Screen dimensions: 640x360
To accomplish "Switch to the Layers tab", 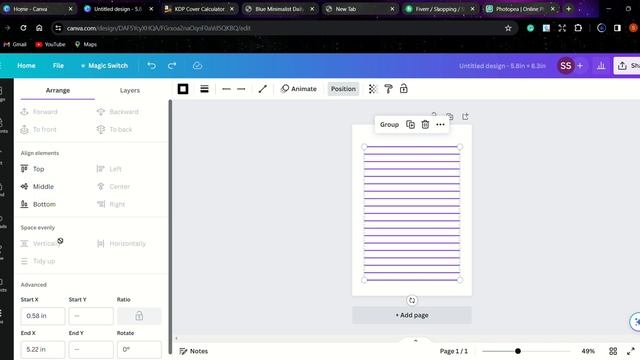I will point(130,90).
